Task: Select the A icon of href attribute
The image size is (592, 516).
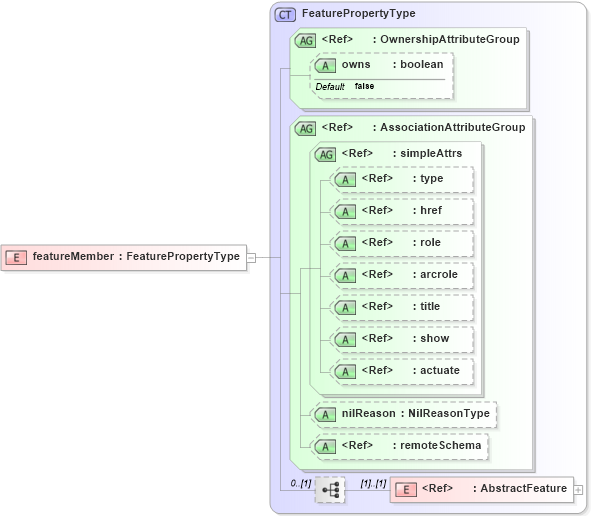Action: click(345, 212)
